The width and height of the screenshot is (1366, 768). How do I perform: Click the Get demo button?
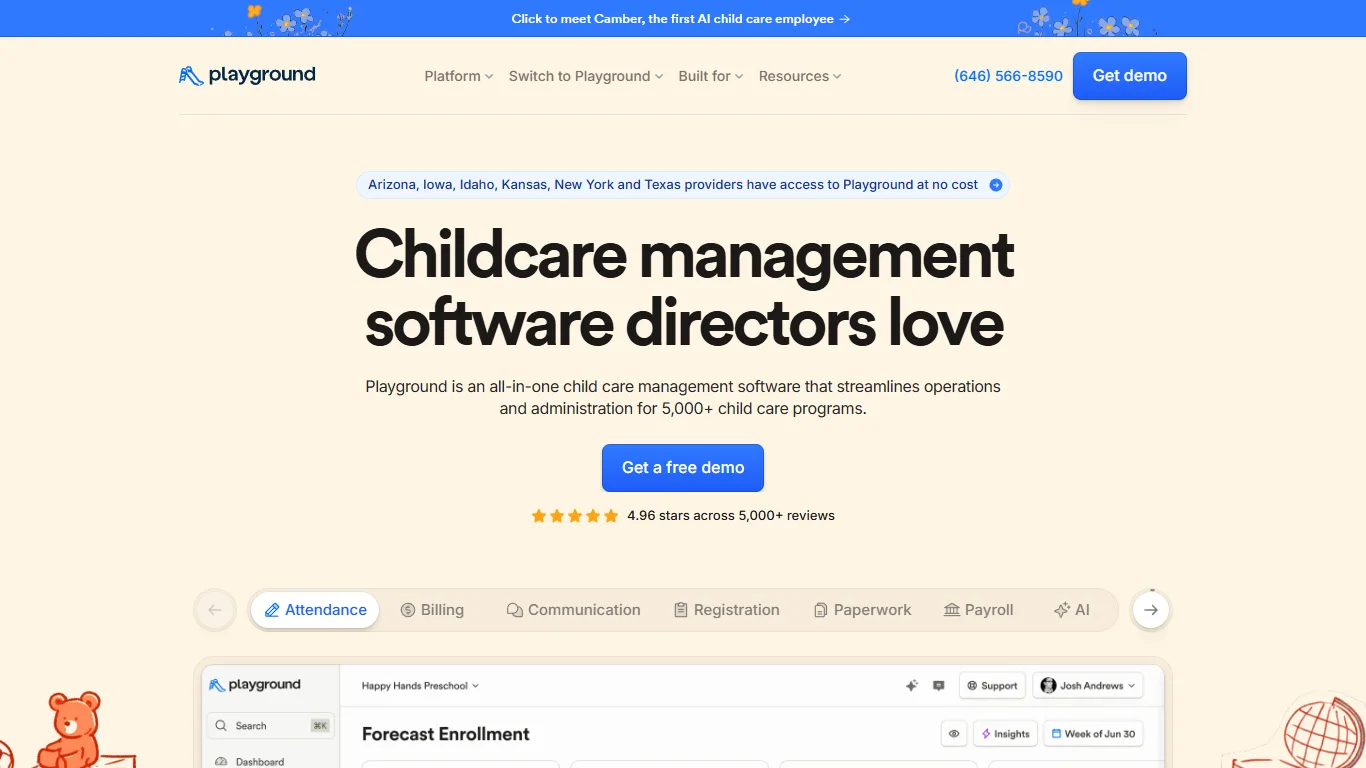tap(1130, 76)
